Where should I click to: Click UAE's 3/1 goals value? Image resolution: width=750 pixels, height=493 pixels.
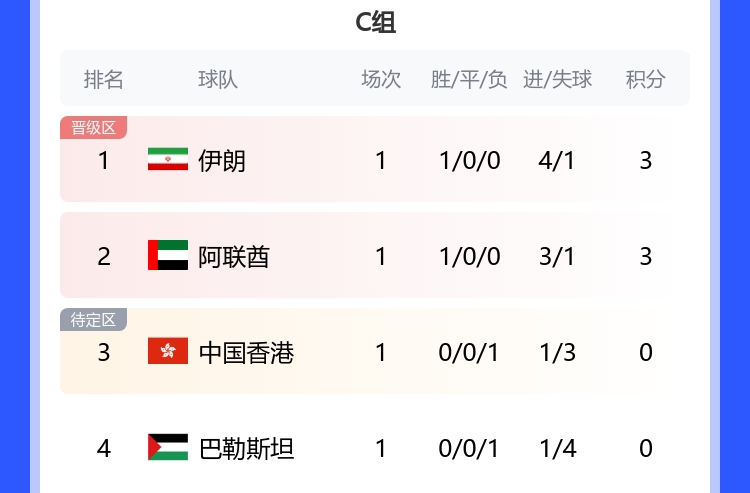tap(557, 256)
